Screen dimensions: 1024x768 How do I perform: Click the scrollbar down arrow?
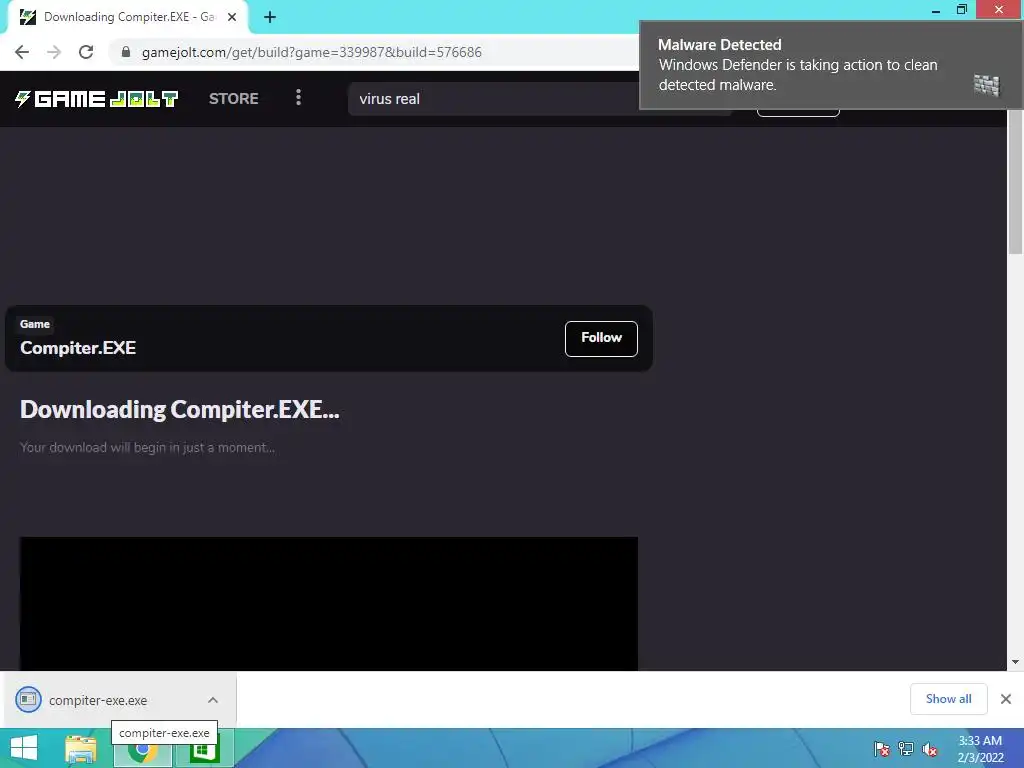tap(1015, 662)
